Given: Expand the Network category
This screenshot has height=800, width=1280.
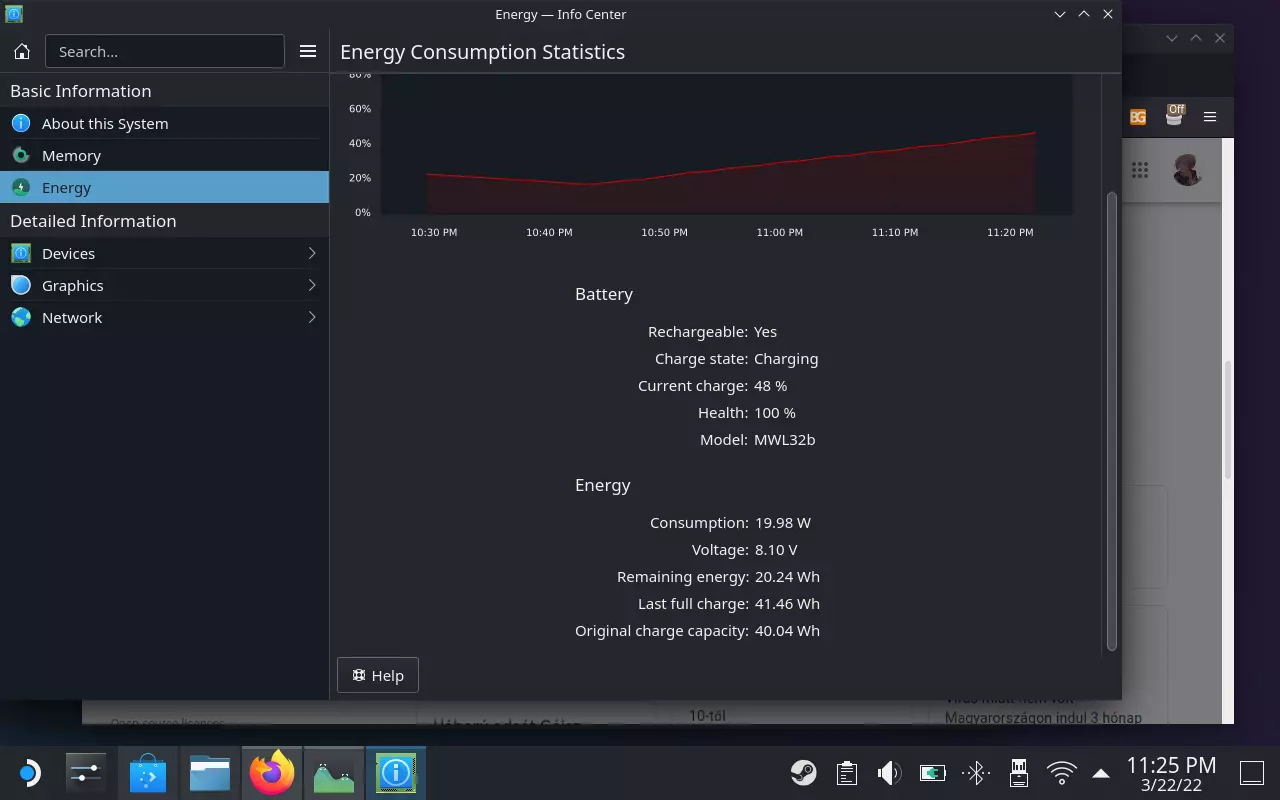Looking at the screenshot, I should pyautogui.click(x=164, y=318).
